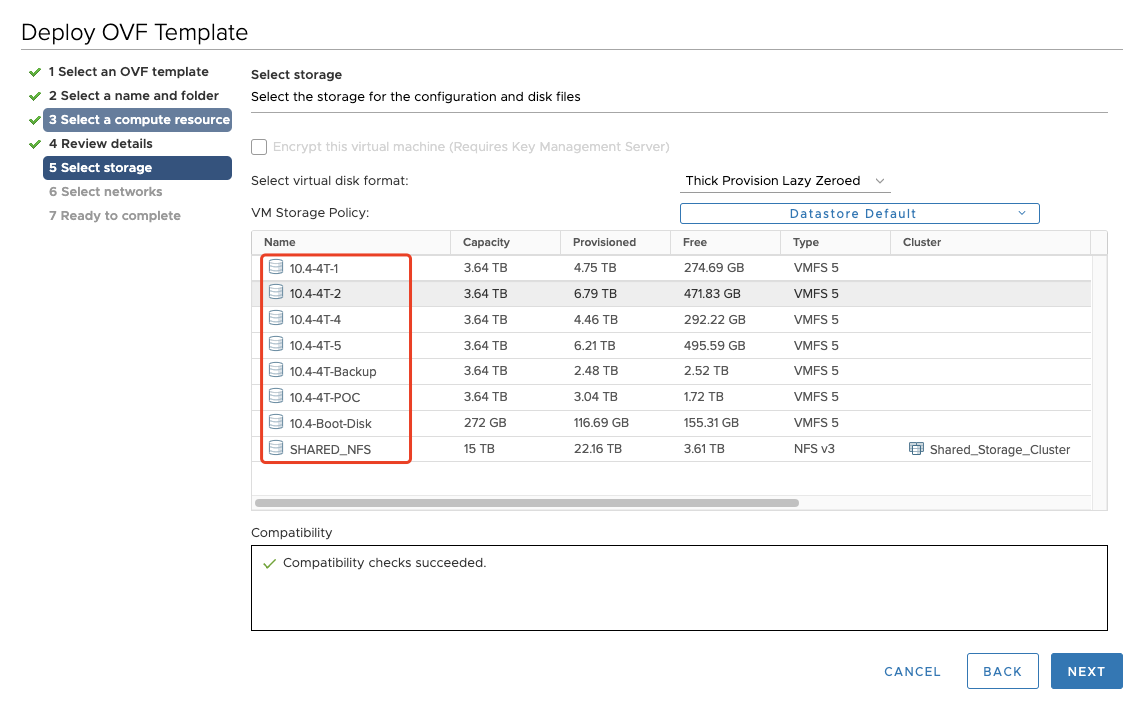Click the datastore icon beside 10.4-4T-5
Screen dimensions: 1138x704
[x=276, y=345]
